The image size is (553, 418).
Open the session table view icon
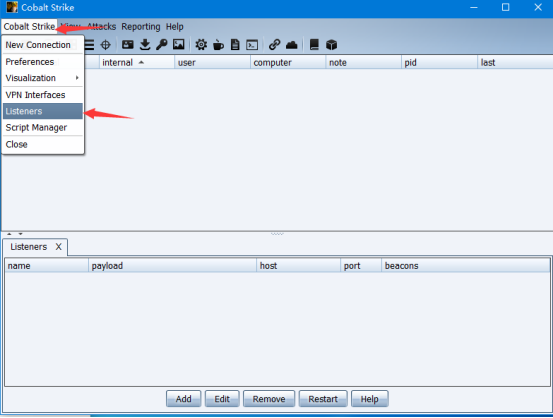tap(90, 45)
